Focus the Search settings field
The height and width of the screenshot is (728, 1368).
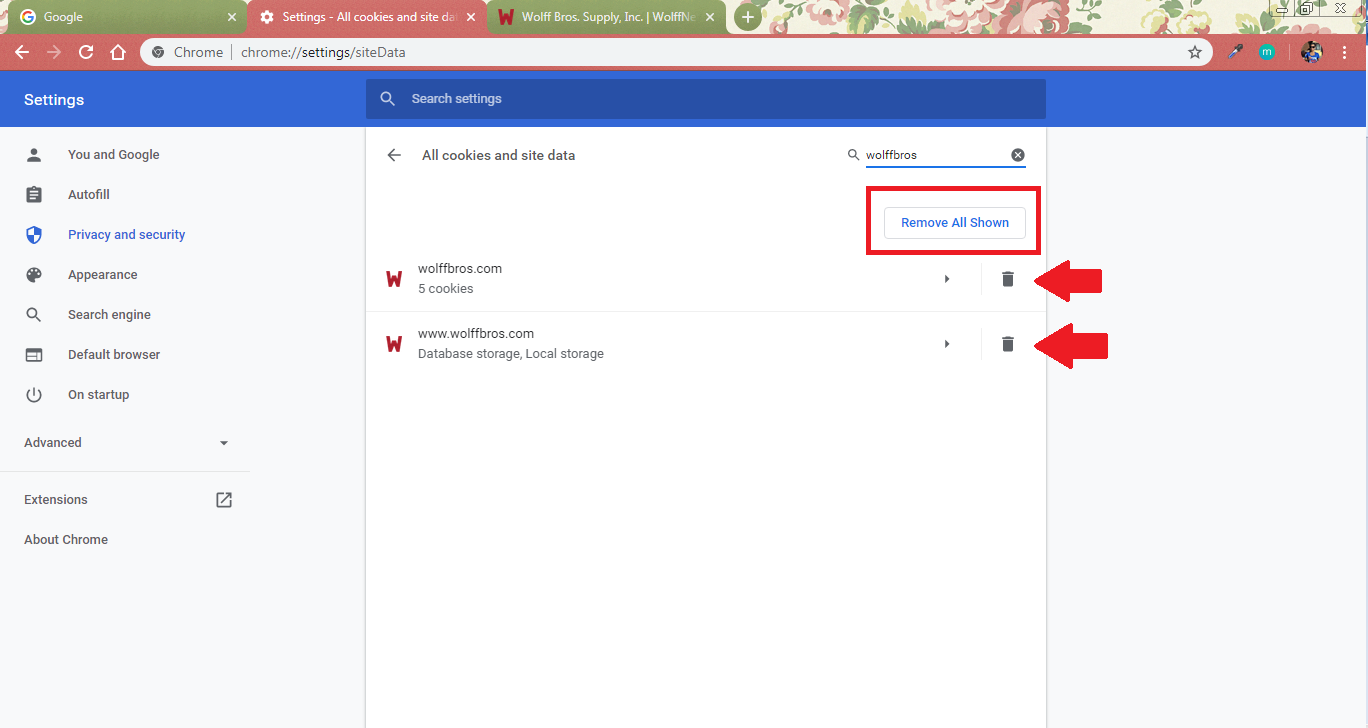[705, 99]
